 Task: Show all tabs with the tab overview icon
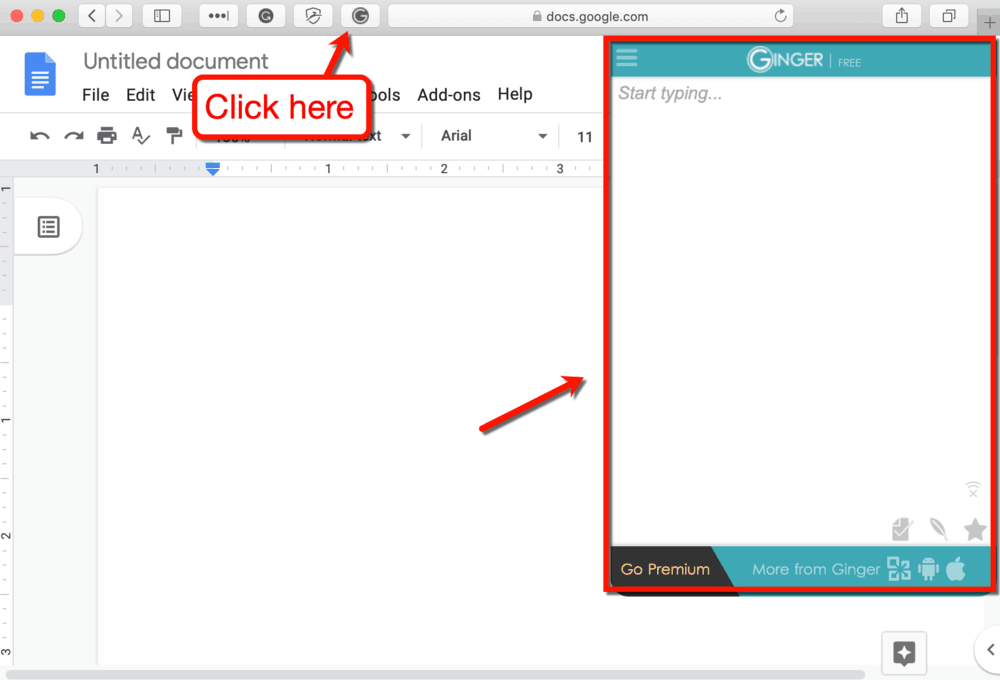(949, 16)
